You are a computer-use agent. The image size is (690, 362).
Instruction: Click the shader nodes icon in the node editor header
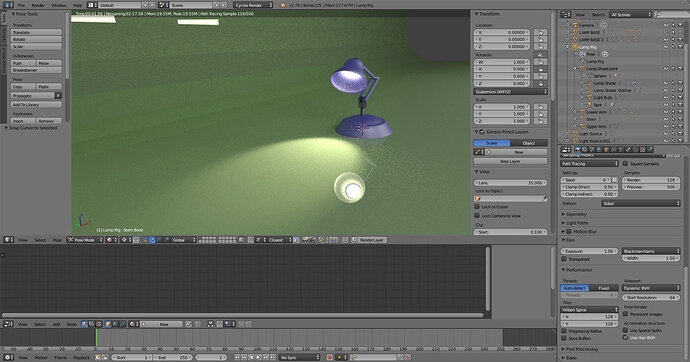coord(84,324)
